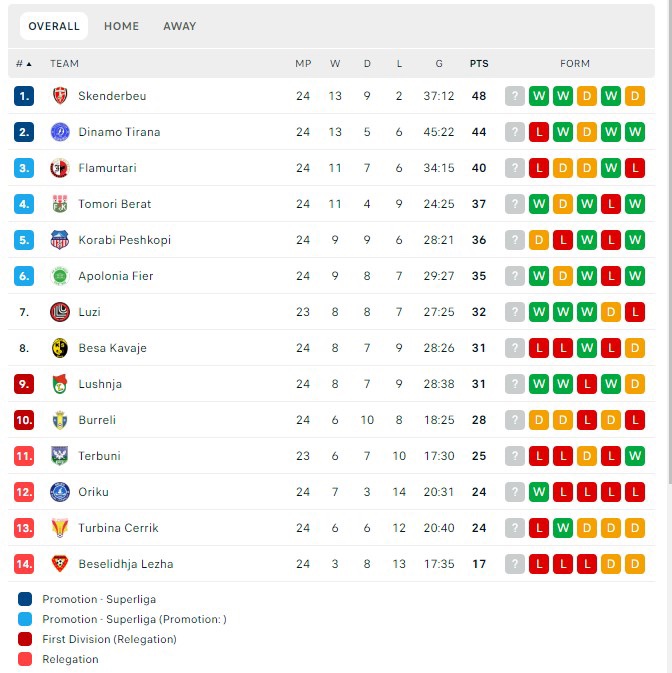Select the OVERALL standings tab
The image size is (672, 673).
[54, 26]
